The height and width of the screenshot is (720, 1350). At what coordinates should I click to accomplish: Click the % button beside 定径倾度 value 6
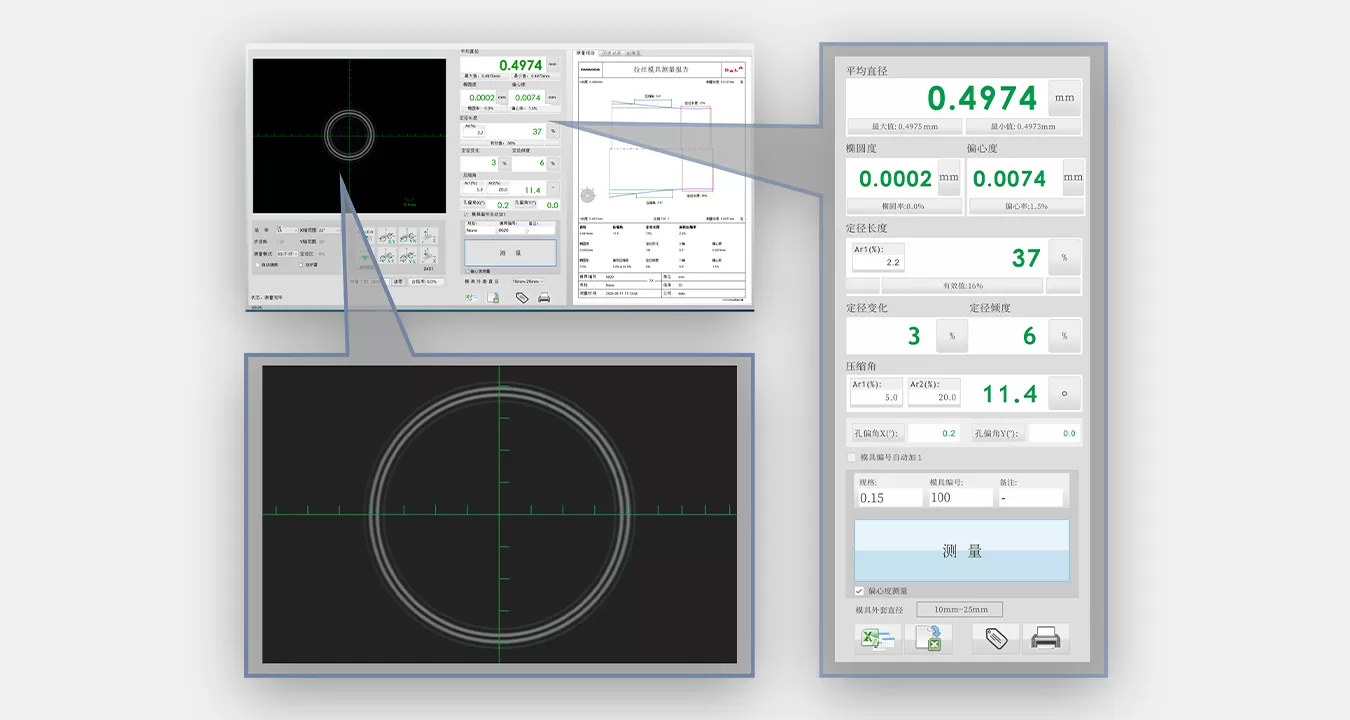click(1064, 336)
